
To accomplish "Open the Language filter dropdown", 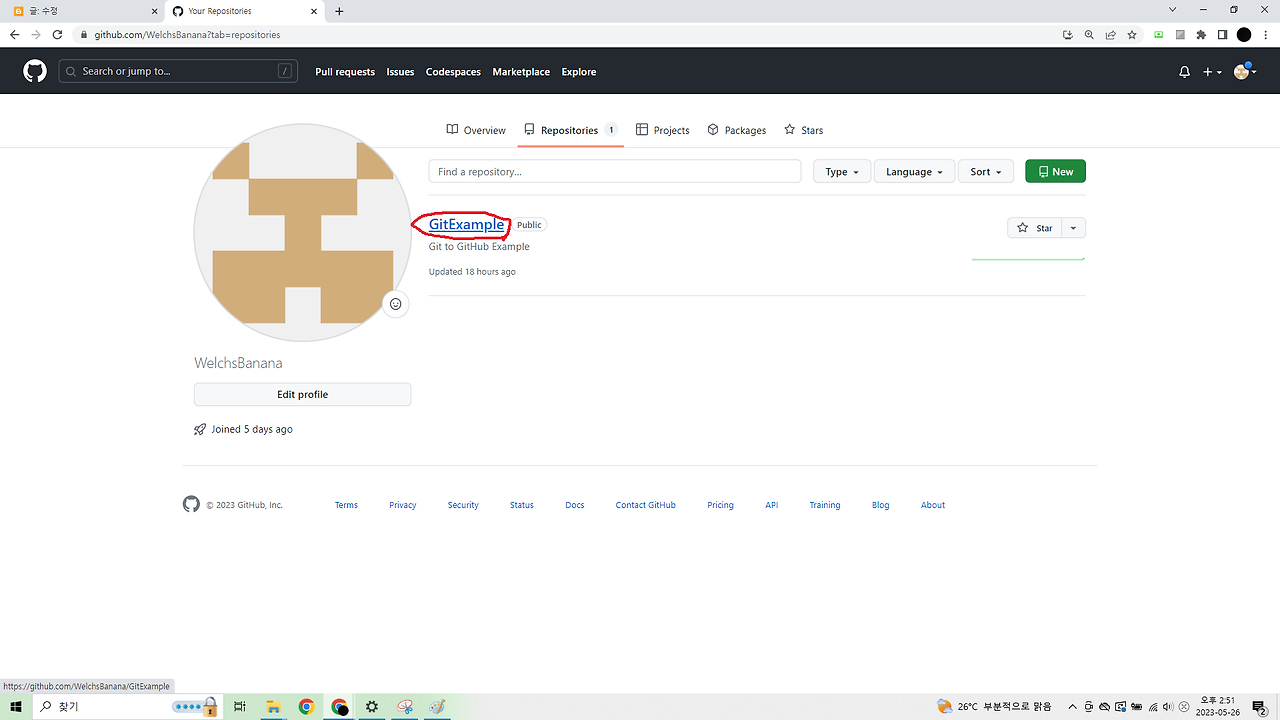I will click(x=914, y=172).
